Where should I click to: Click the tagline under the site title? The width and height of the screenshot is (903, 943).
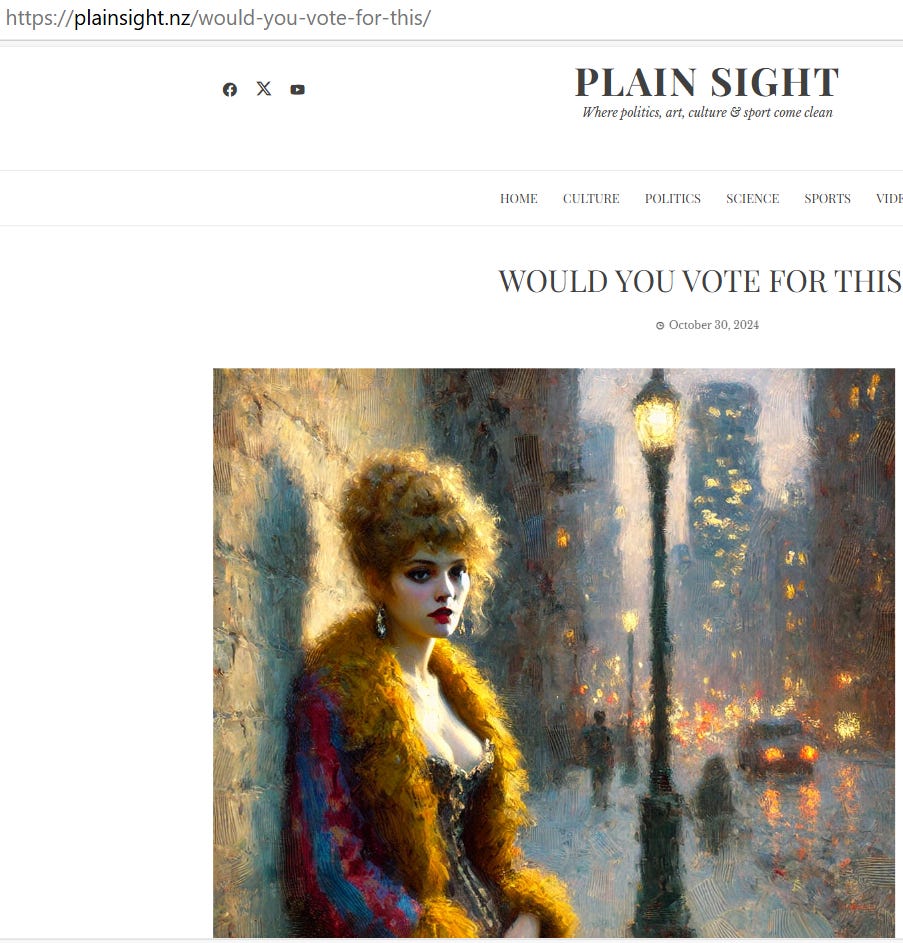[707, 112]
